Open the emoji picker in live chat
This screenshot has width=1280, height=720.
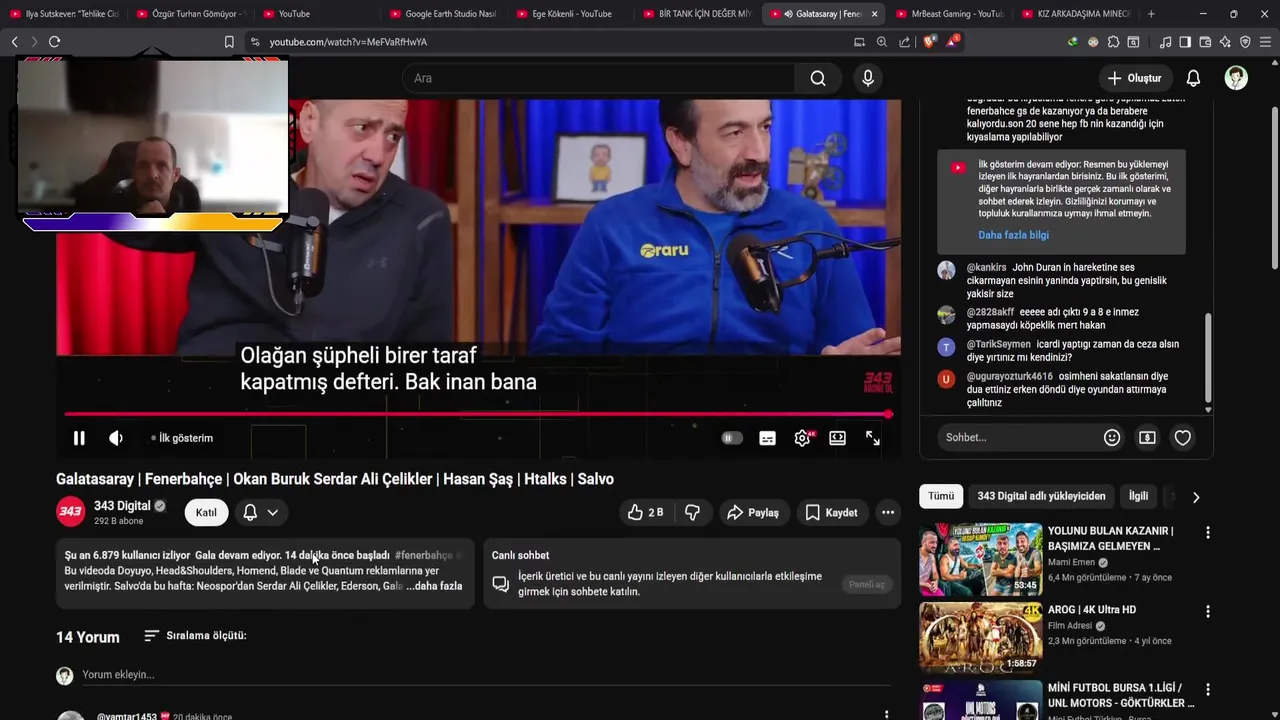(x=1112, y=437)
